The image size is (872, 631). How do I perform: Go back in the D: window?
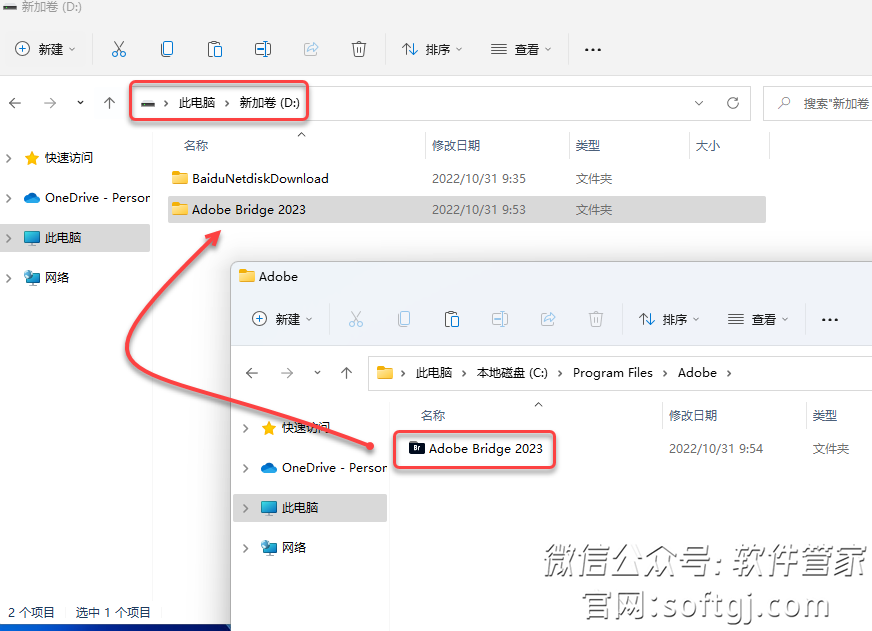coord(16,103)
